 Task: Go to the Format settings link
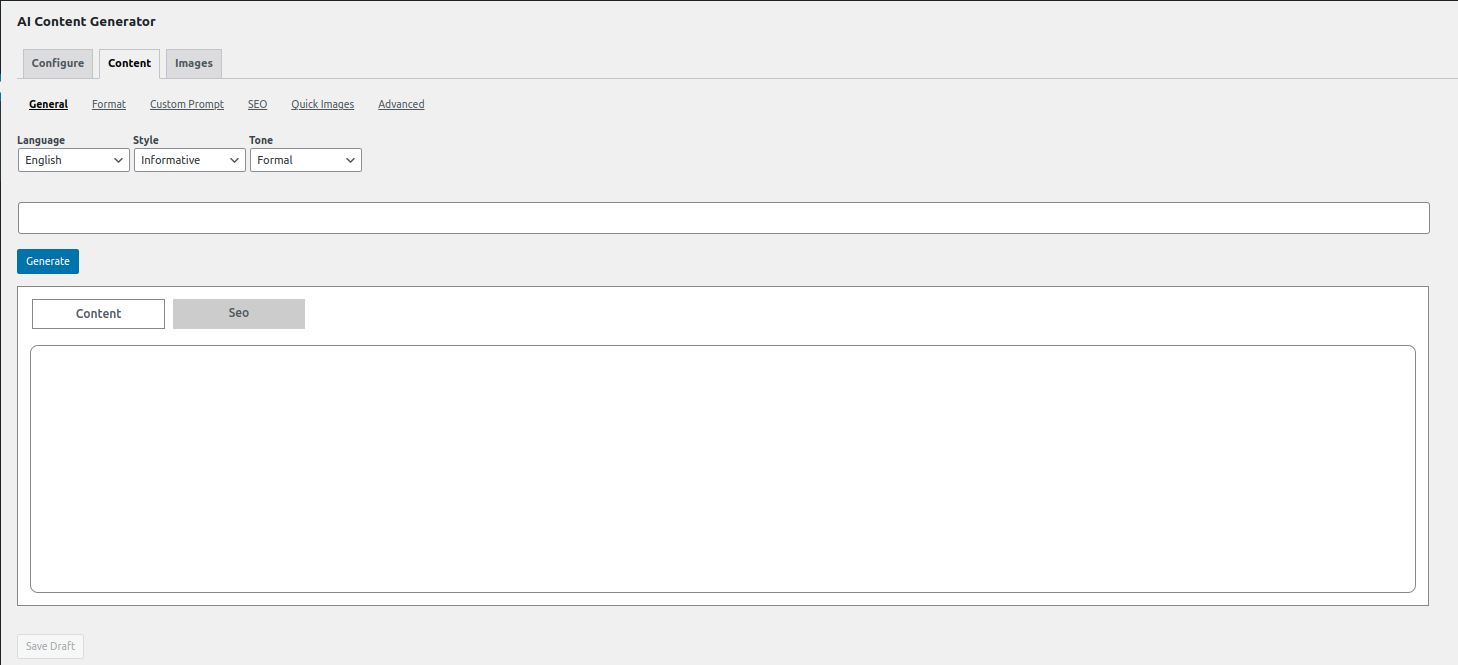pos(109,104)
